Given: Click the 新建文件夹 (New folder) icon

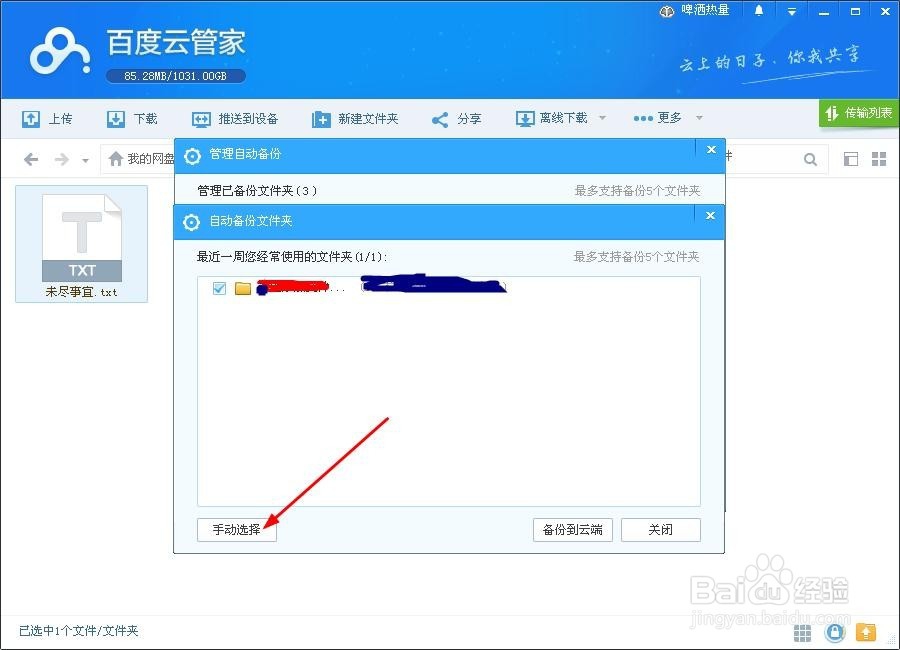Looking at the screenshot, I should 321,118.
